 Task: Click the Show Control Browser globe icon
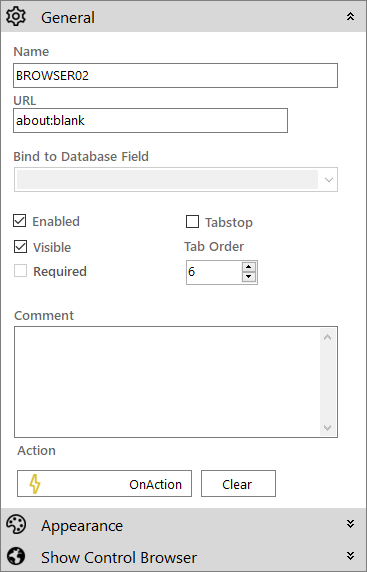pos(16,556)
